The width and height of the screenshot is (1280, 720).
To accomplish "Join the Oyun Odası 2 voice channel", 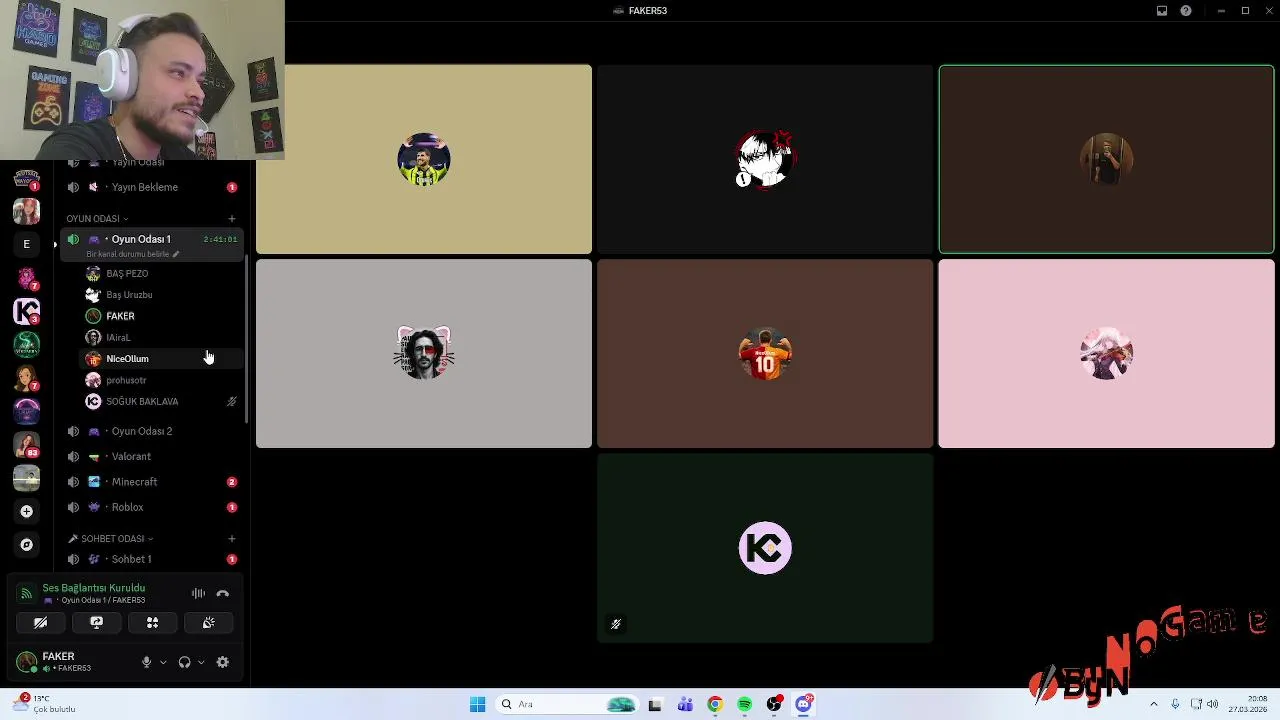I will (152, 431).
